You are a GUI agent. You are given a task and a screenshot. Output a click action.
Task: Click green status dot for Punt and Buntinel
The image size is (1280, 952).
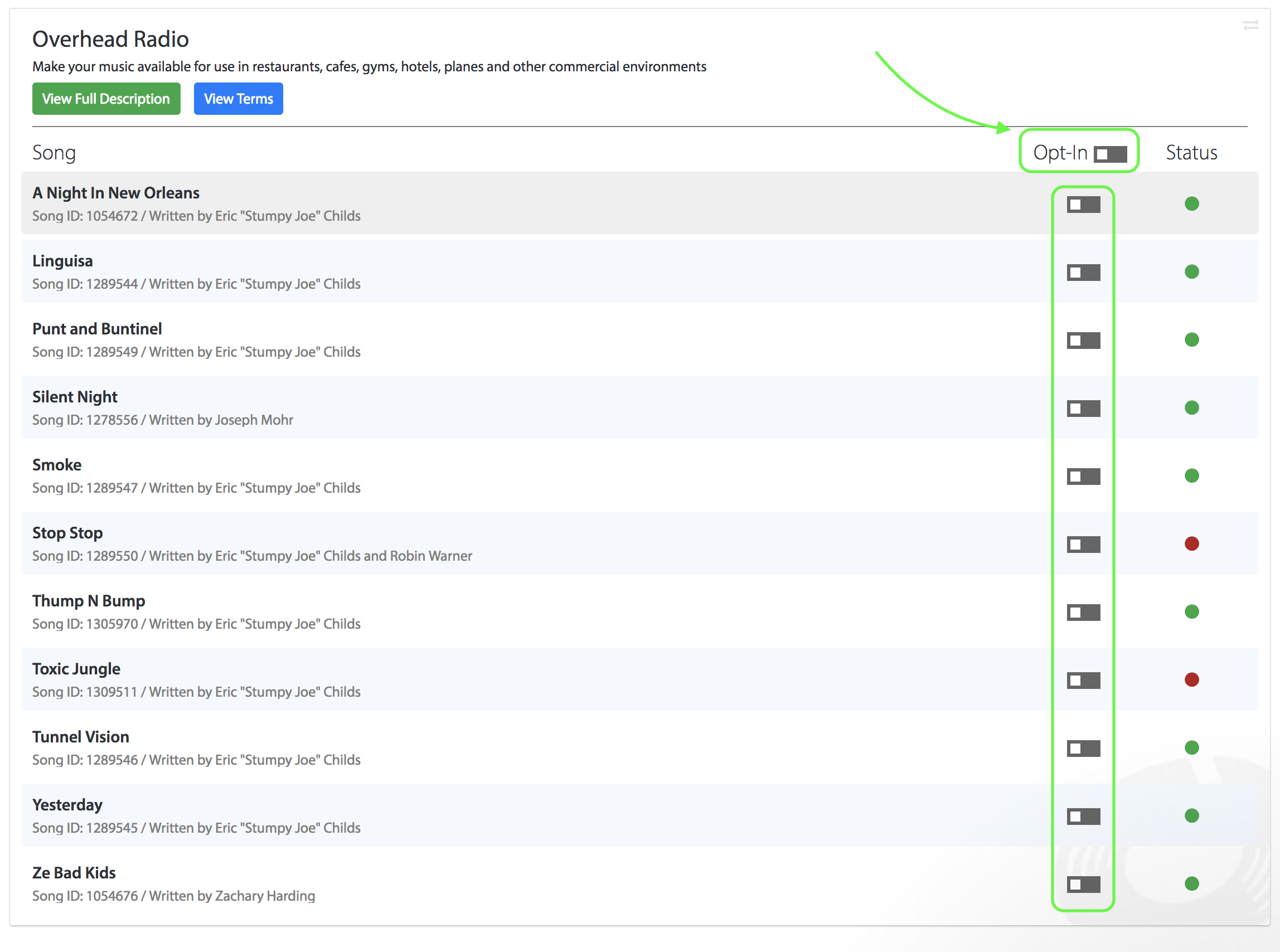1191,339
